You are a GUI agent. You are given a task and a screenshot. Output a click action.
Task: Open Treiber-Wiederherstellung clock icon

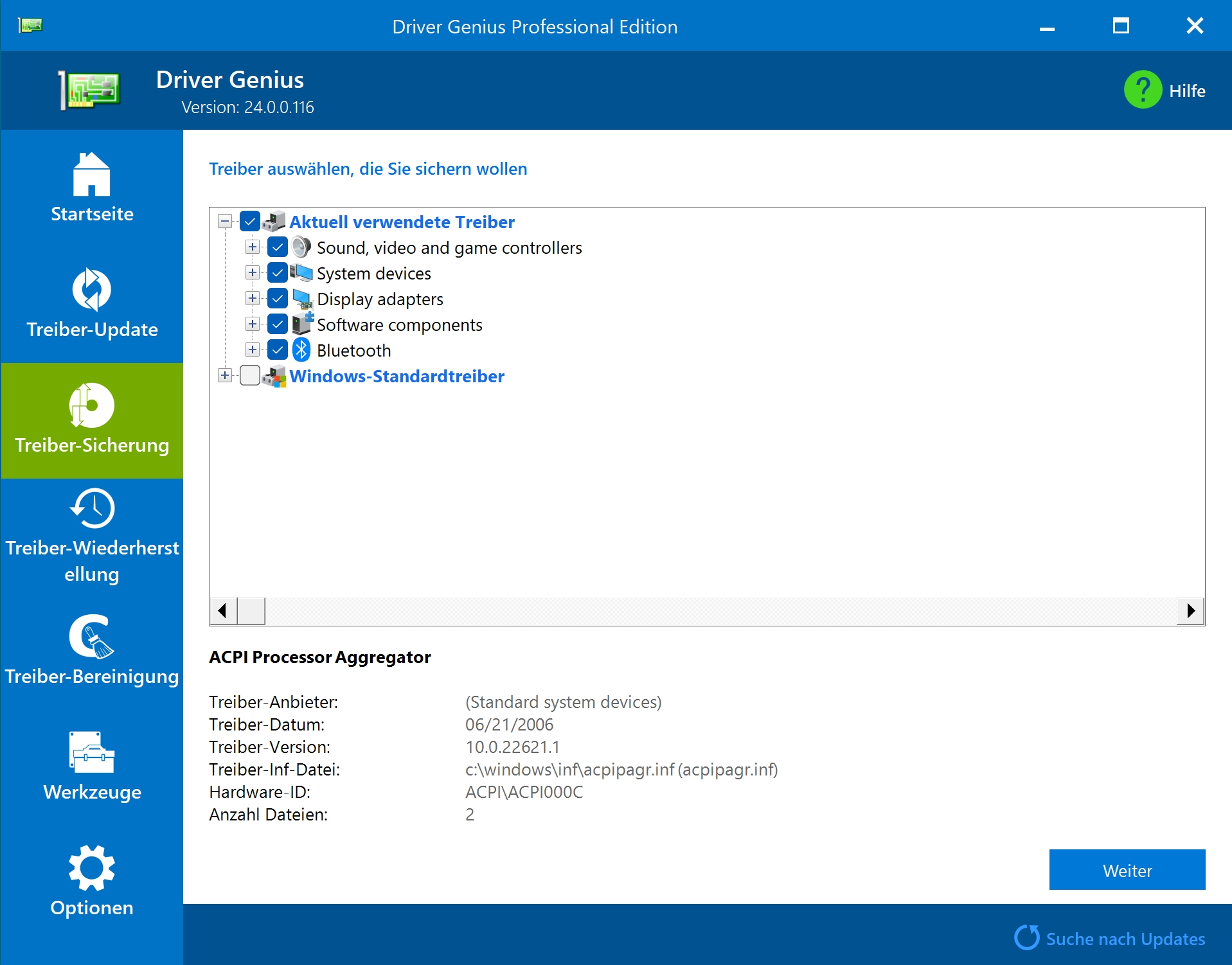click(x=92, y=508)
